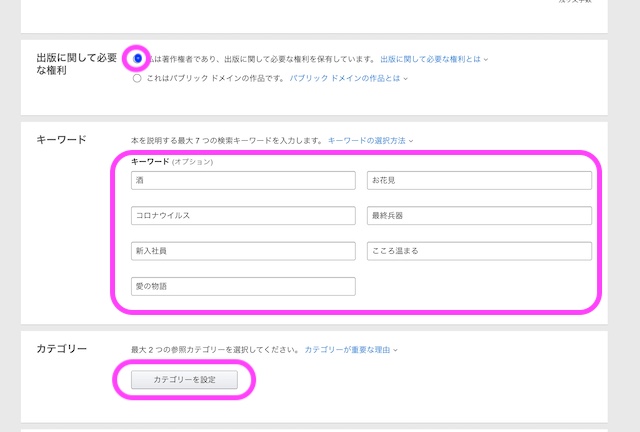The width and height of the screenshot is (640, 432).
Task: Click the keyword field containing 酒
Action: pos(243,180)
